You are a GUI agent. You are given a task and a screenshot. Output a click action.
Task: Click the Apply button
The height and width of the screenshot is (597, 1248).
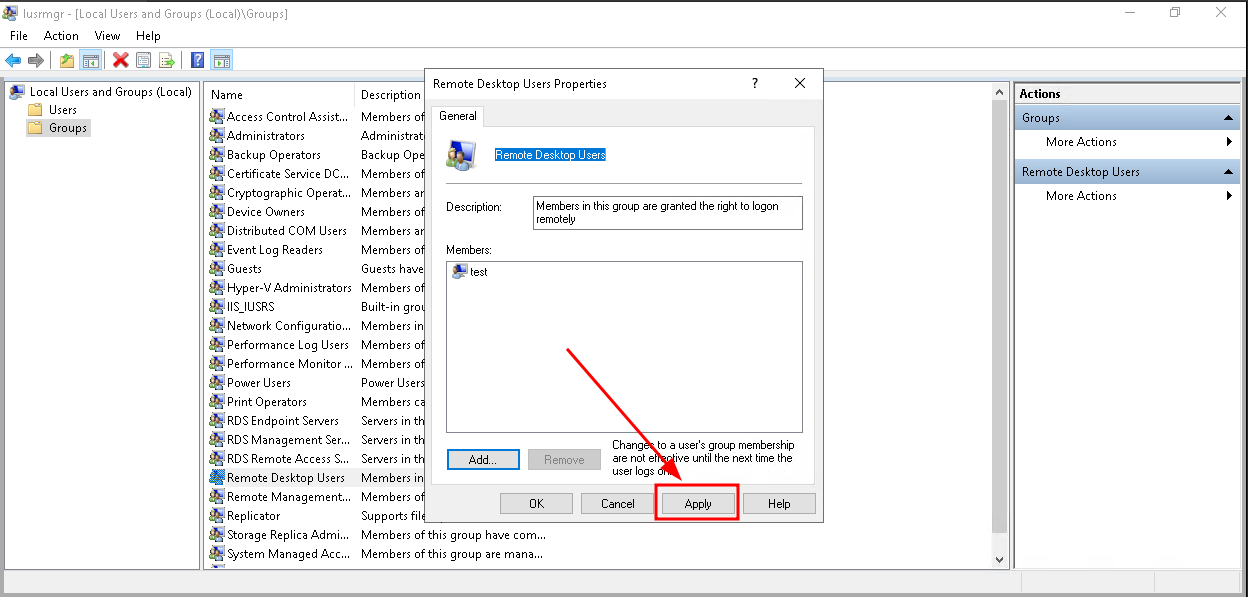[697, 504]
